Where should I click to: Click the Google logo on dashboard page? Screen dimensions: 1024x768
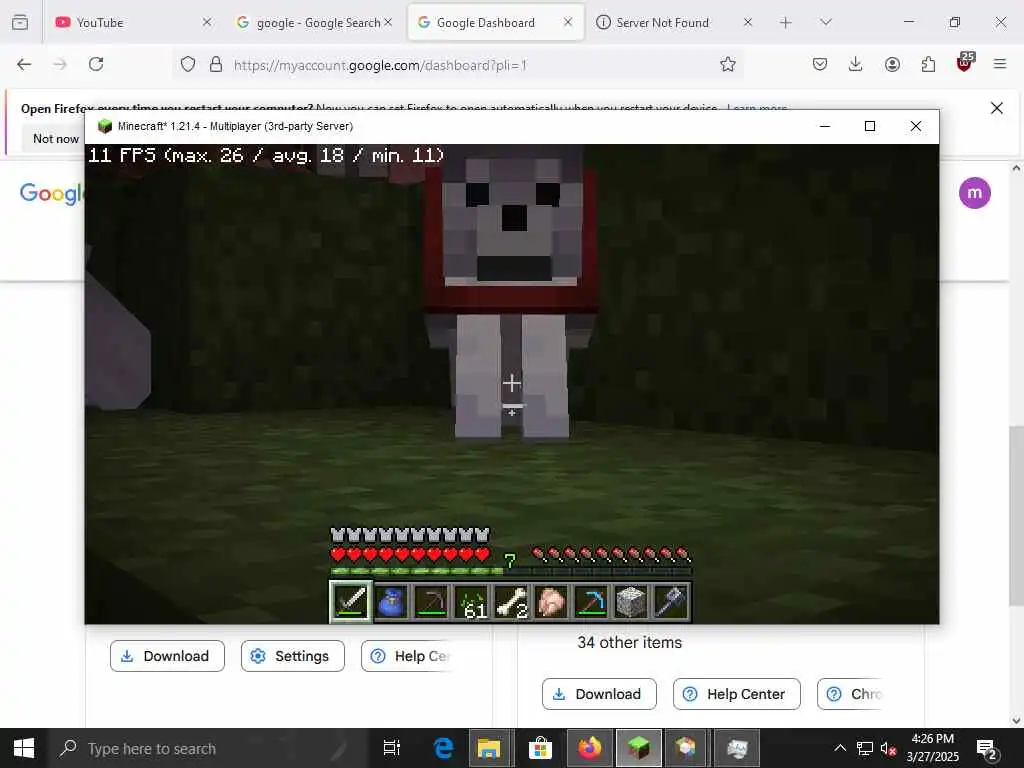(x=51, y=193)
